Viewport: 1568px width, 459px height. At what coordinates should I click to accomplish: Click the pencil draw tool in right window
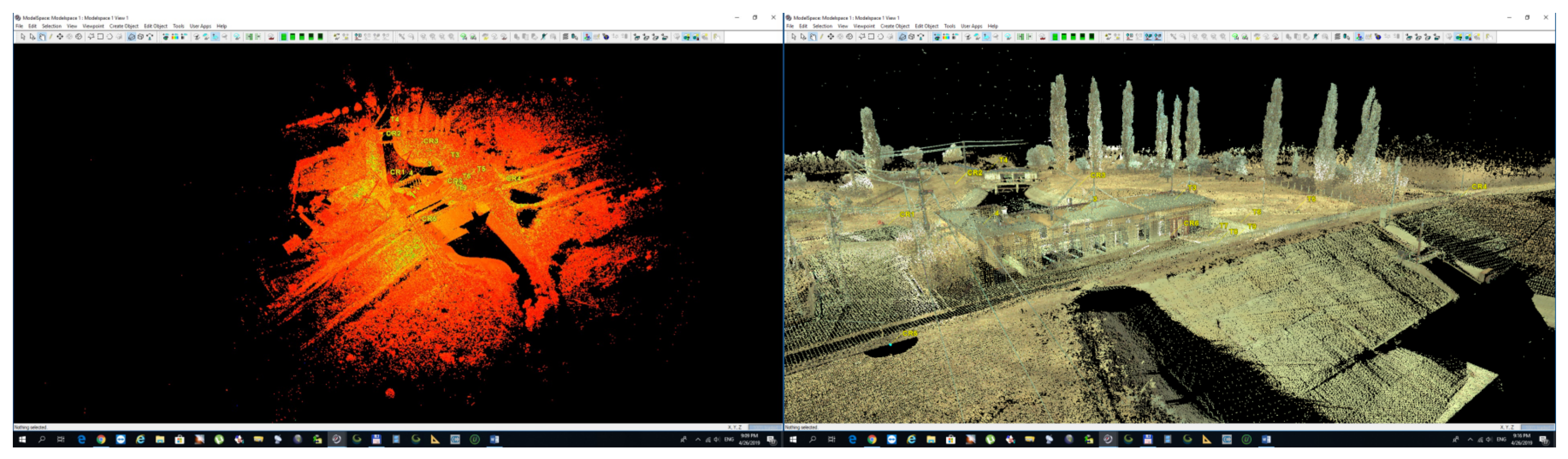[x=821, y=37]
